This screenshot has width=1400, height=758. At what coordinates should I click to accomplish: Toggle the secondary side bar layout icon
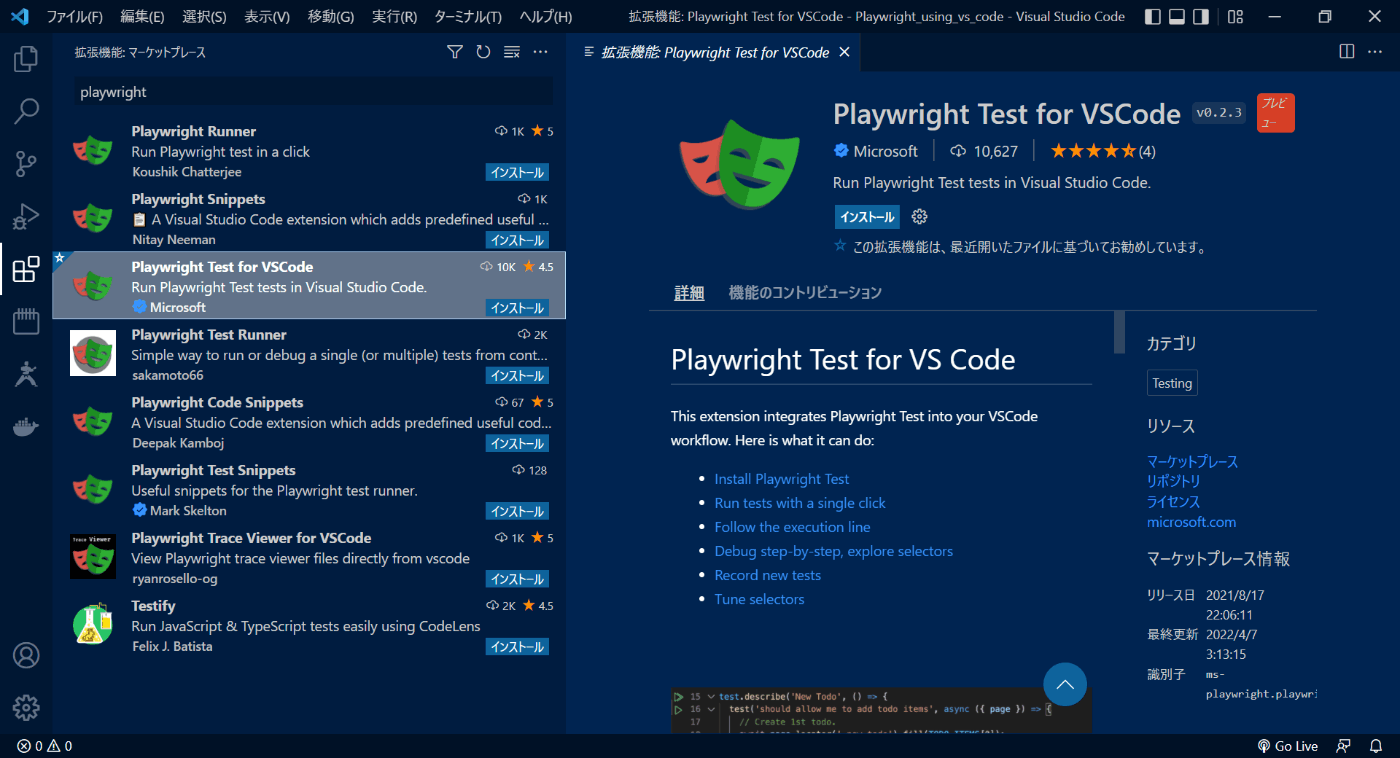(1201, 17)
